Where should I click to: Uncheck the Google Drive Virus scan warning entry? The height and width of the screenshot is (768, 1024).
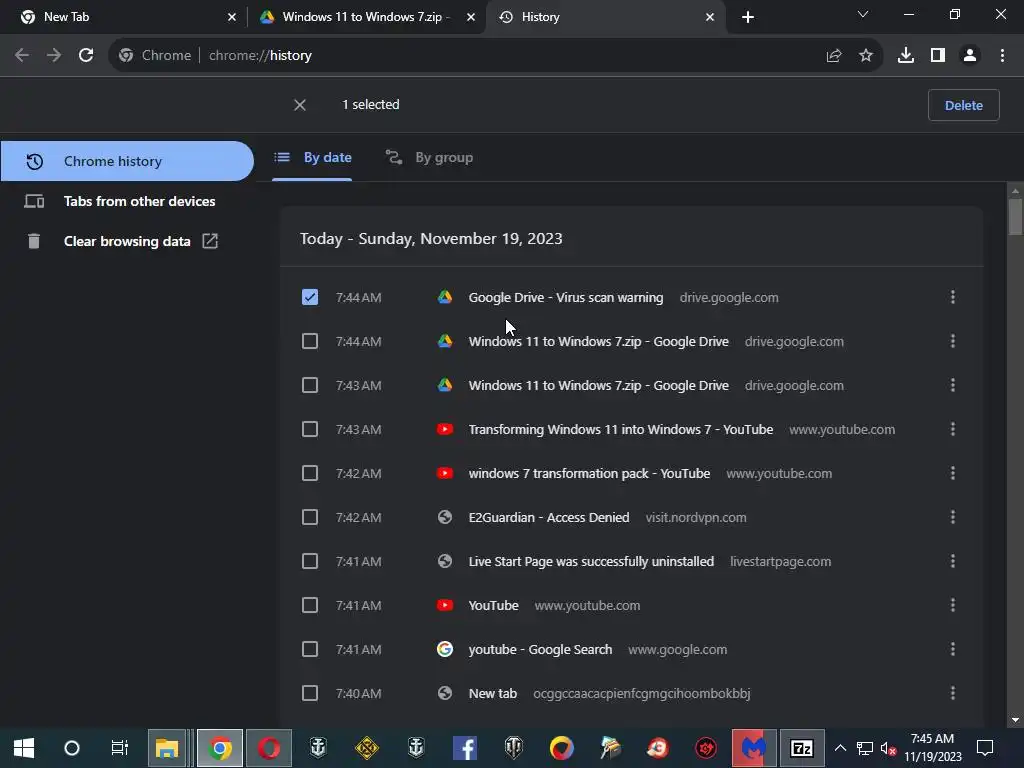point(310,297)
